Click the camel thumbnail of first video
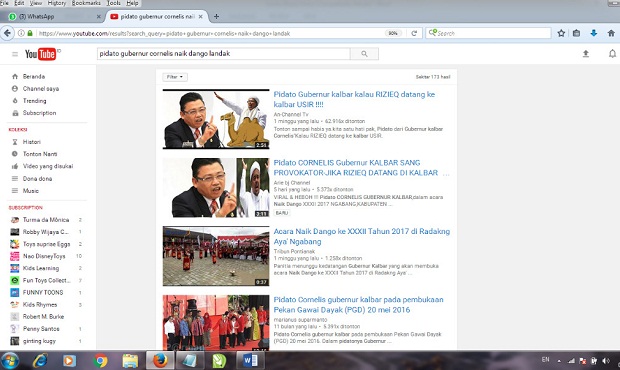Viewport: 620px width, 370px height. [x=216, y=119]
